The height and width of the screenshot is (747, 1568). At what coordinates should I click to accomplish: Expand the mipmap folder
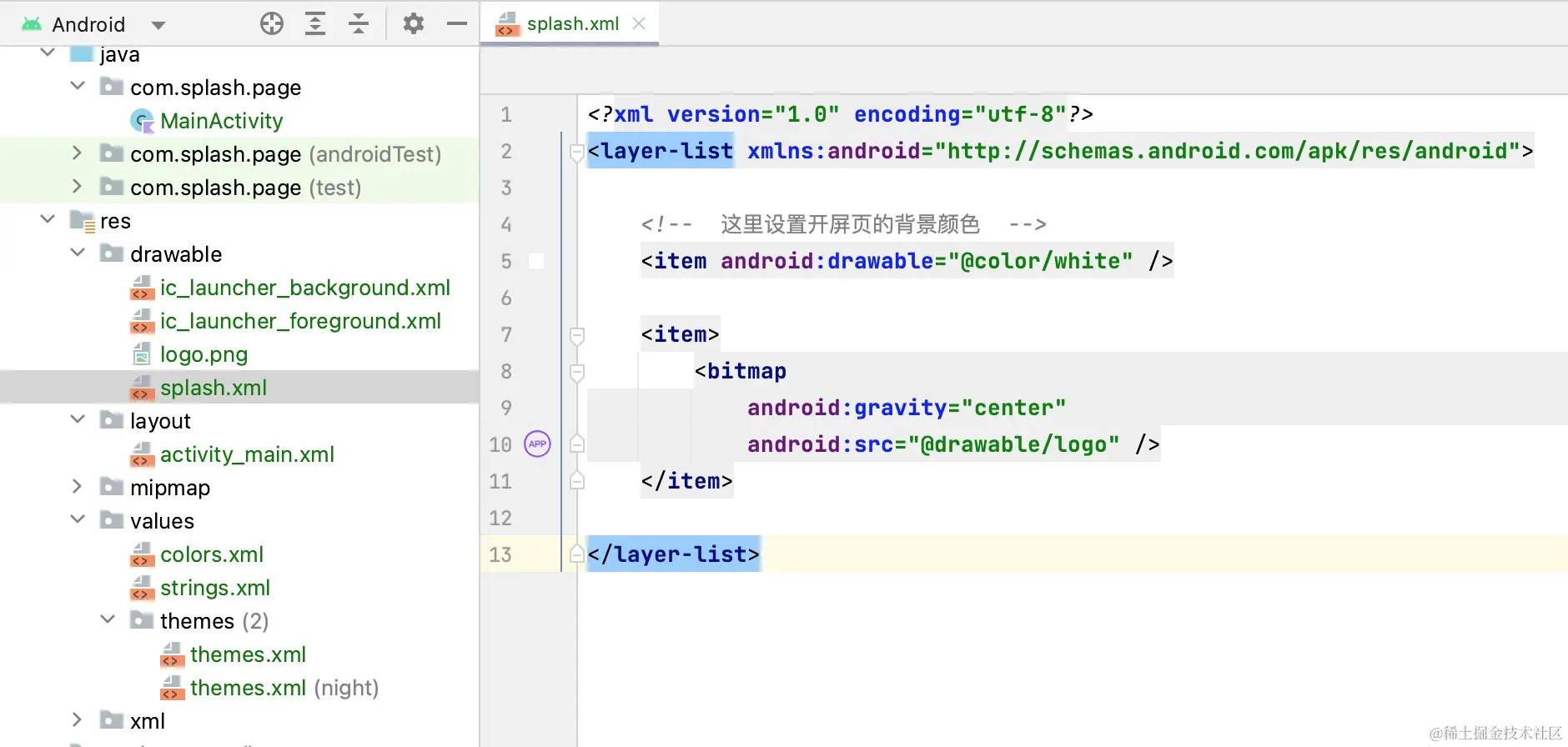tap(78, 486)
